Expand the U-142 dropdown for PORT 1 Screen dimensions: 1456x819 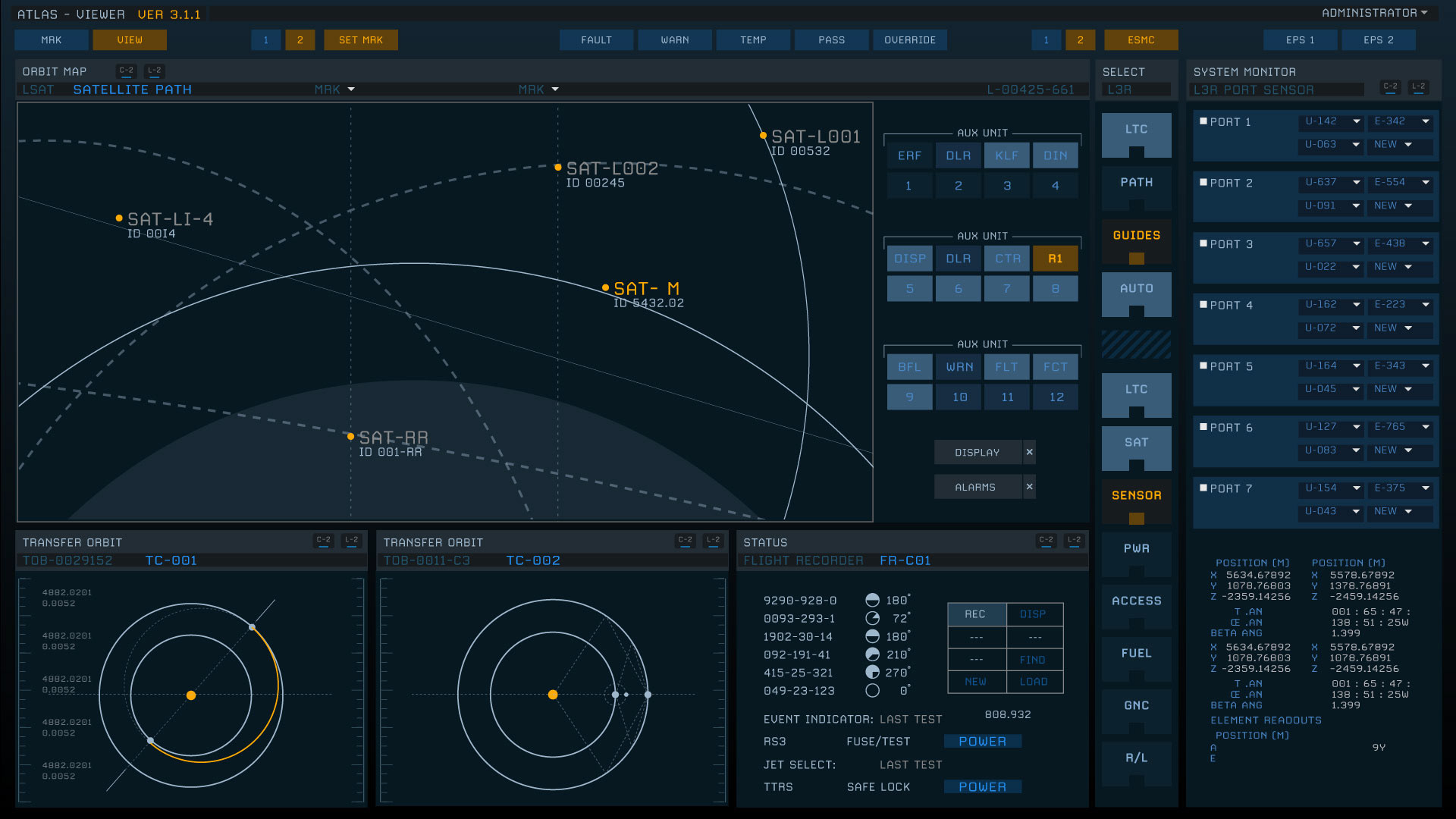click(1356, 121)
